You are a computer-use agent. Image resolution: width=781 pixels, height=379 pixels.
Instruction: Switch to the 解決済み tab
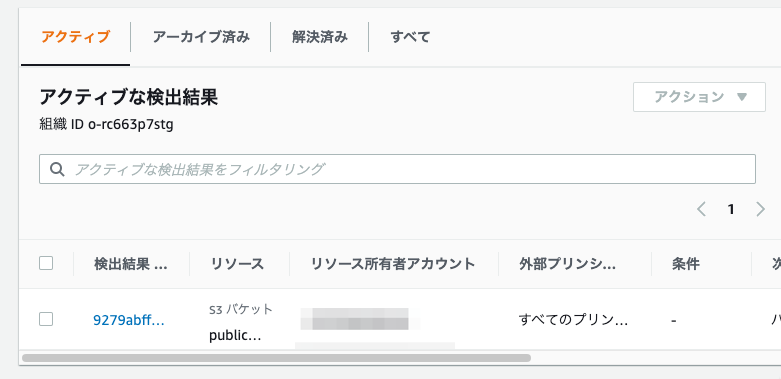pos(319,37)
